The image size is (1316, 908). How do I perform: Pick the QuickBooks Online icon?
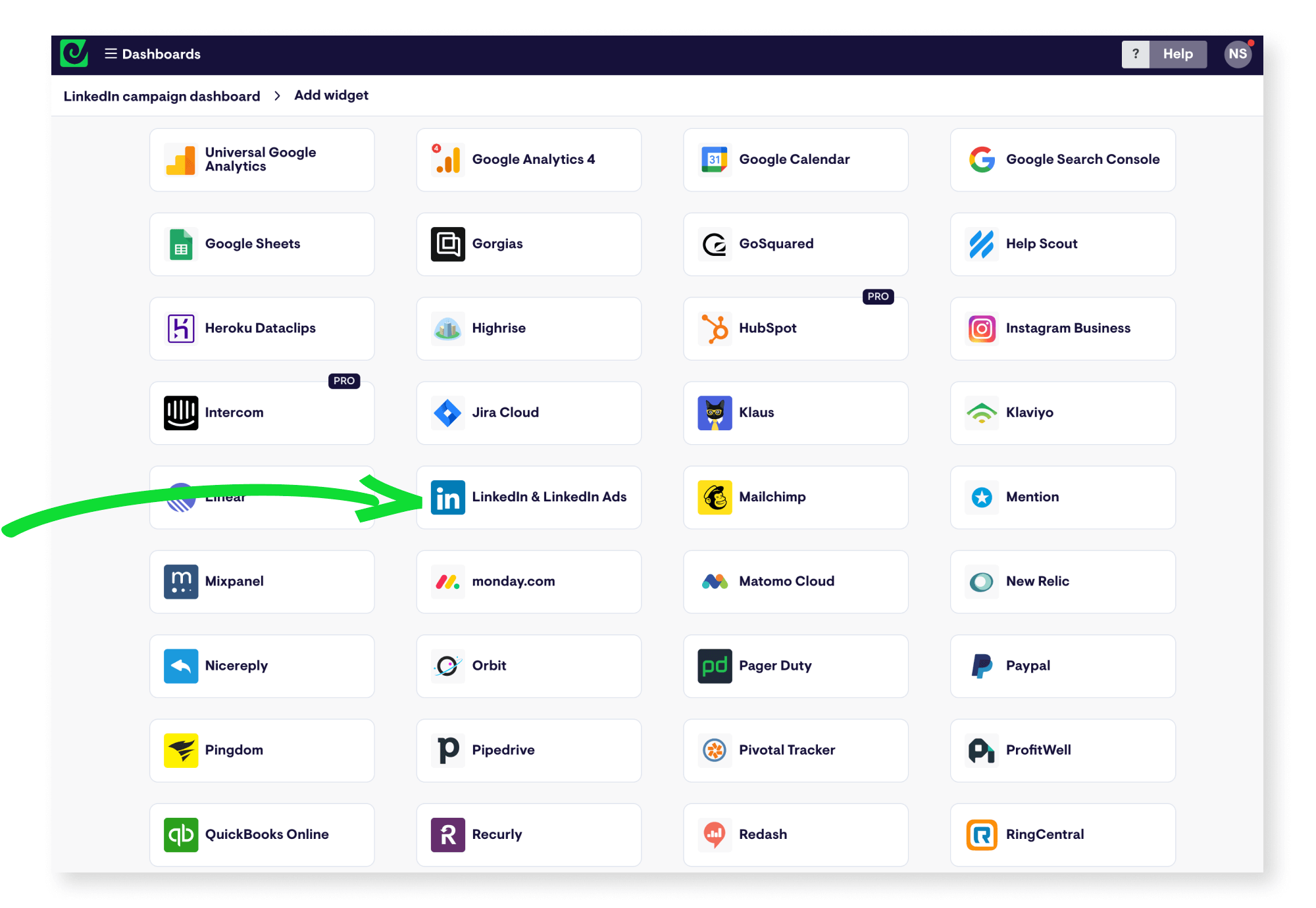181,835
